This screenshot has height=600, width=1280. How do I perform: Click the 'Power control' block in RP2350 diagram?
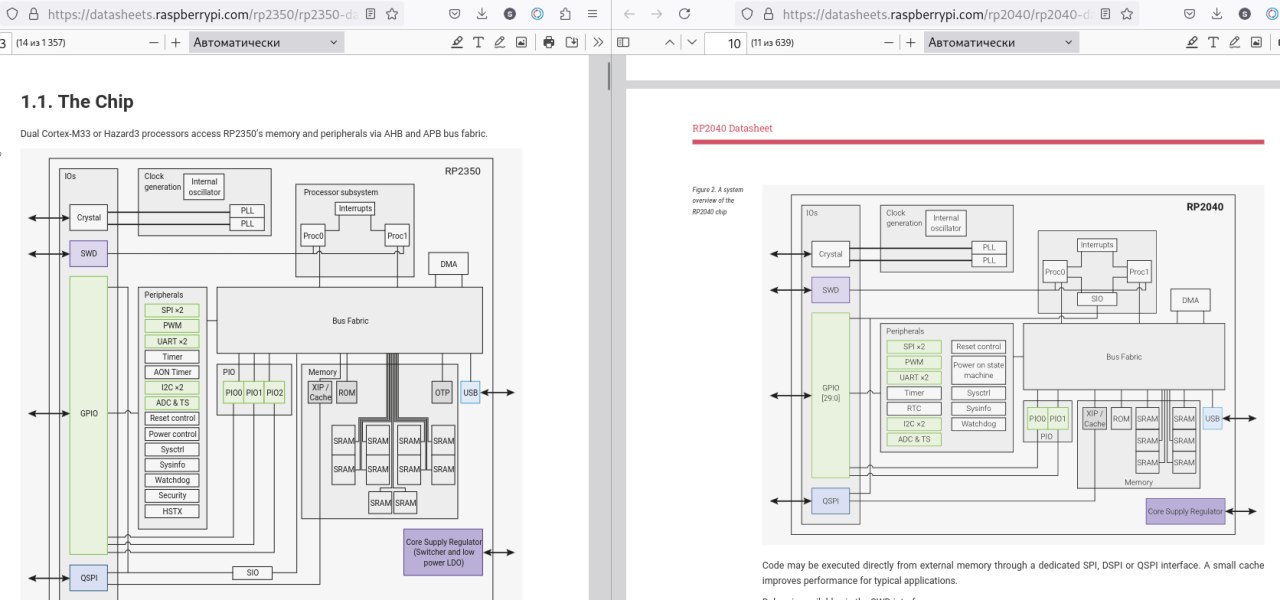[x=173, y=434]
